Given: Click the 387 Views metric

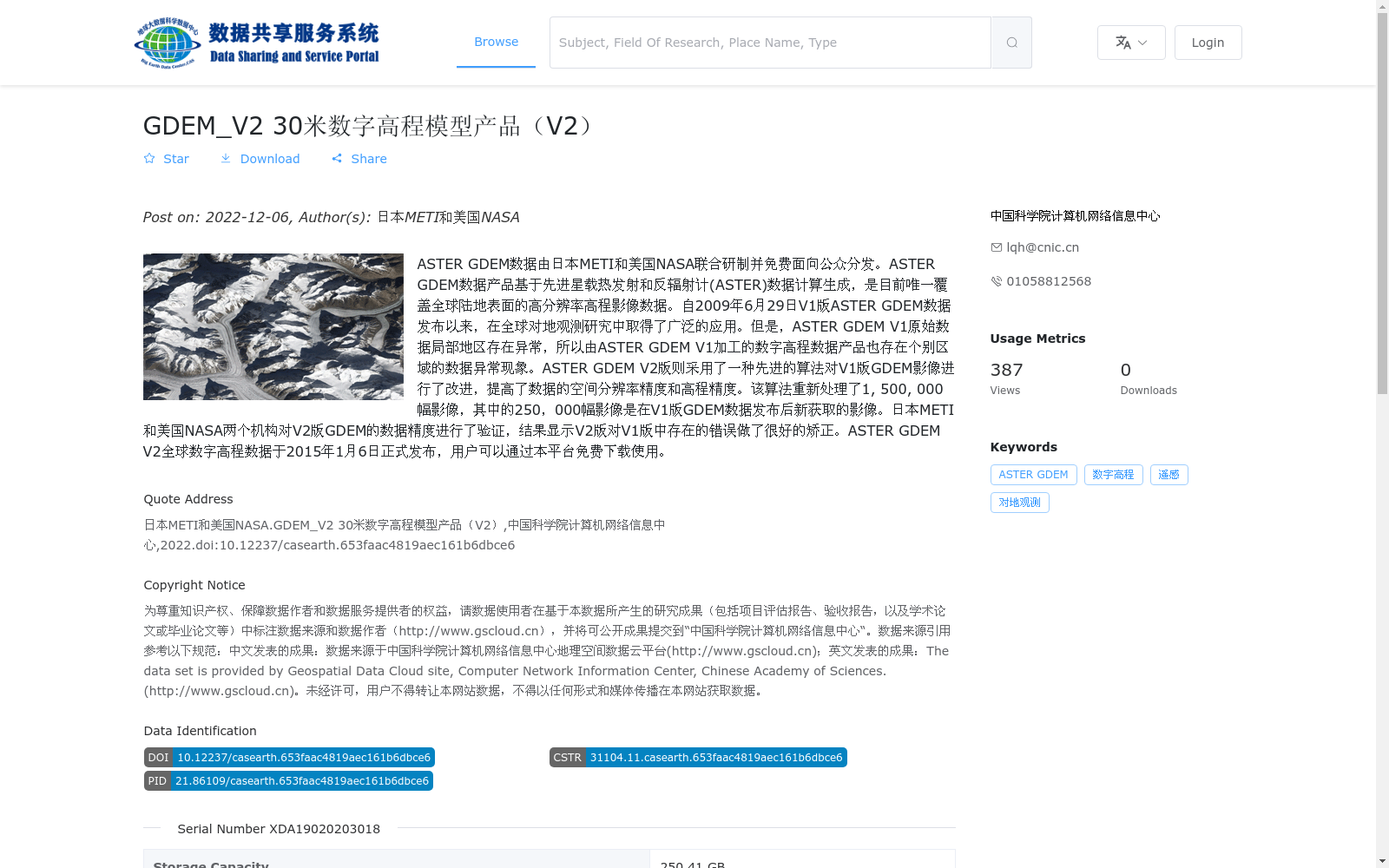Looking at the screenshot, I should click(1007, 378).
